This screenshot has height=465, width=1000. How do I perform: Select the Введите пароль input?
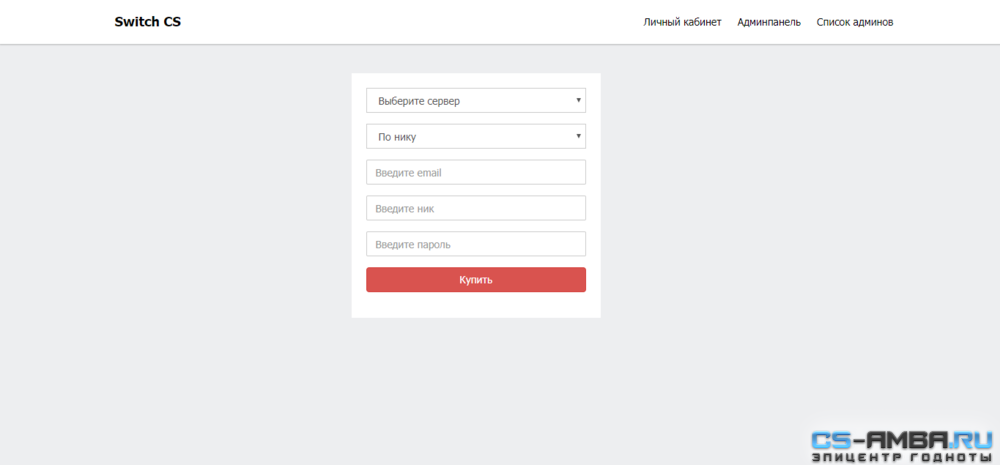[x=476, y=244]
